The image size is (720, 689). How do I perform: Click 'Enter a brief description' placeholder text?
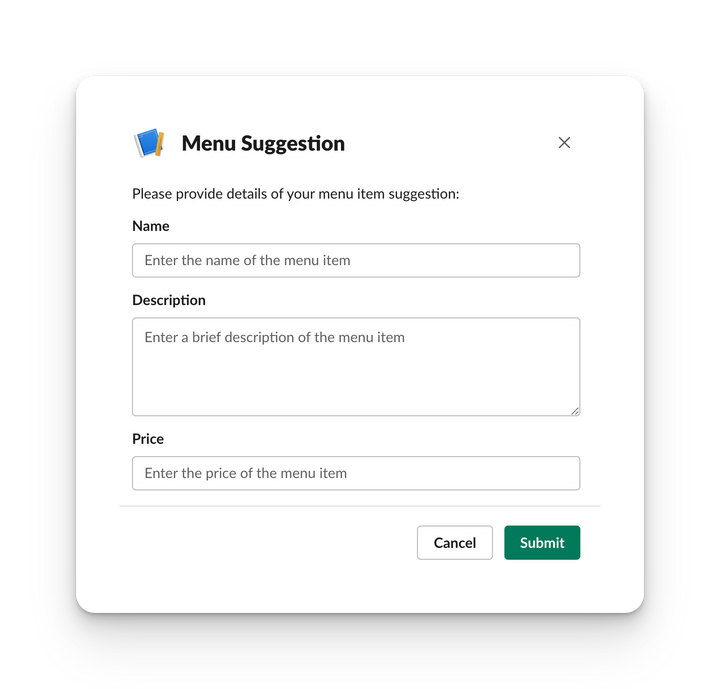pyautogui.click(x=274, y=337)
